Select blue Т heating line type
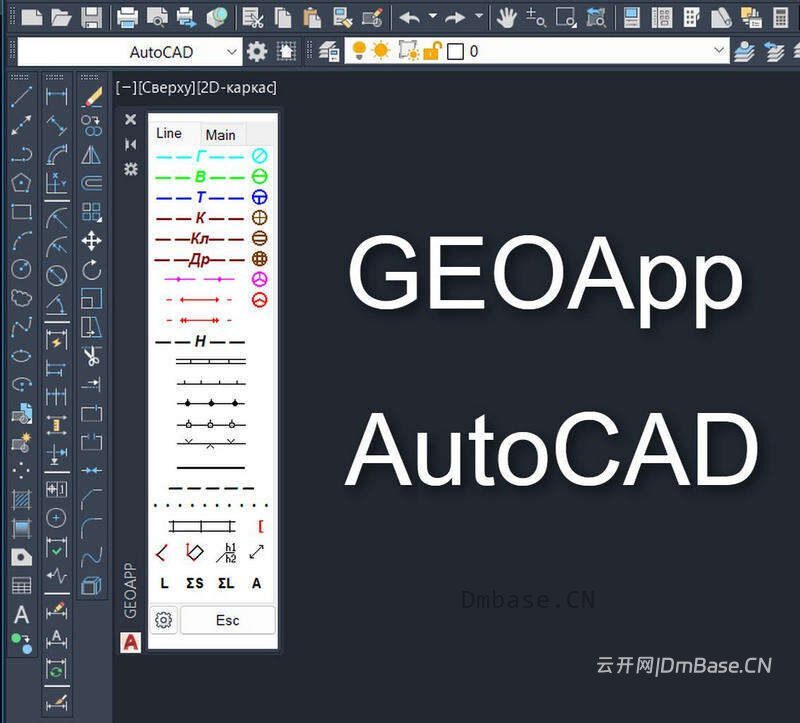The width and height of the screenshot is (800, 723). 200,197
